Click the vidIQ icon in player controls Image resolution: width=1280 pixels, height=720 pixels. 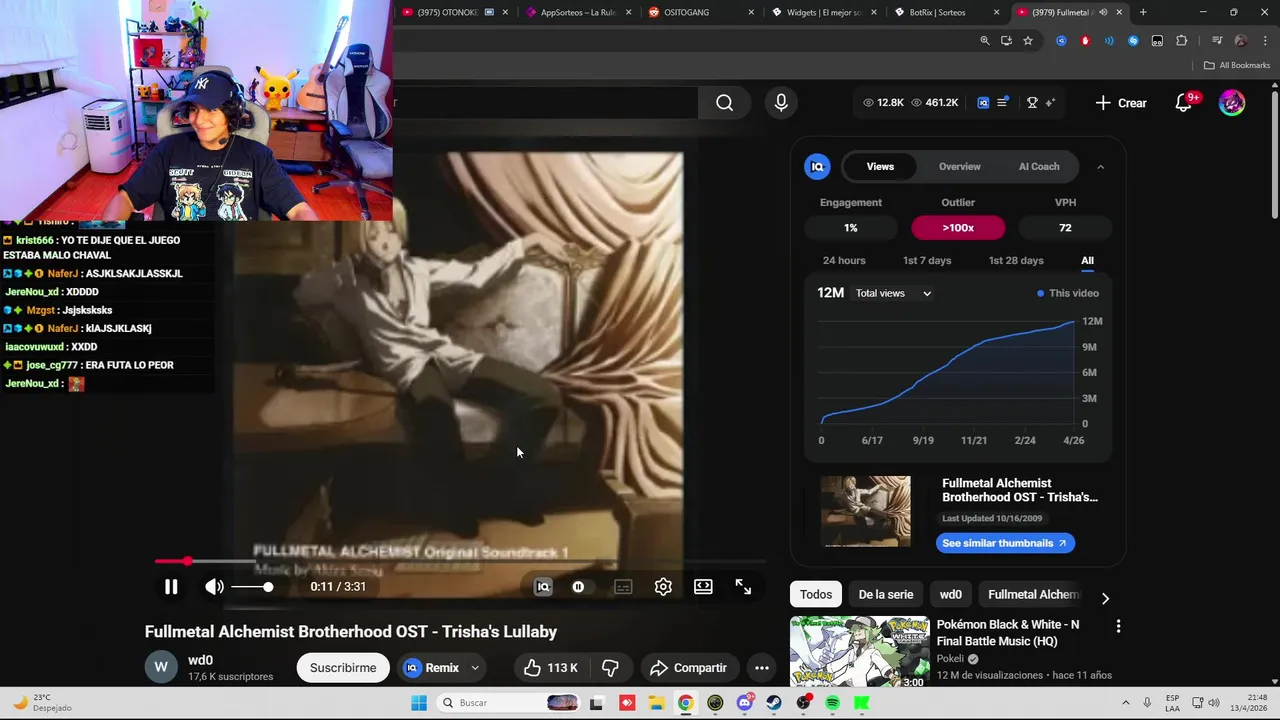coord(543,587)
